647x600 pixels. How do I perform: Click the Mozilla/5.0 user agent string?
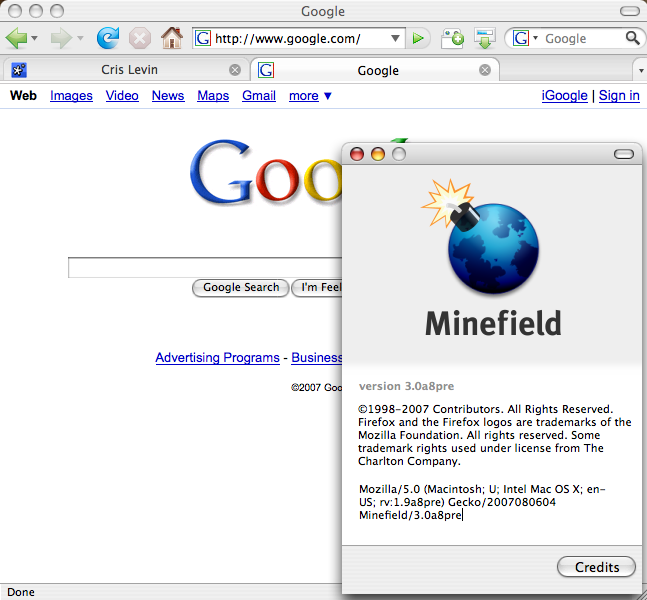(x=482, y=502)
